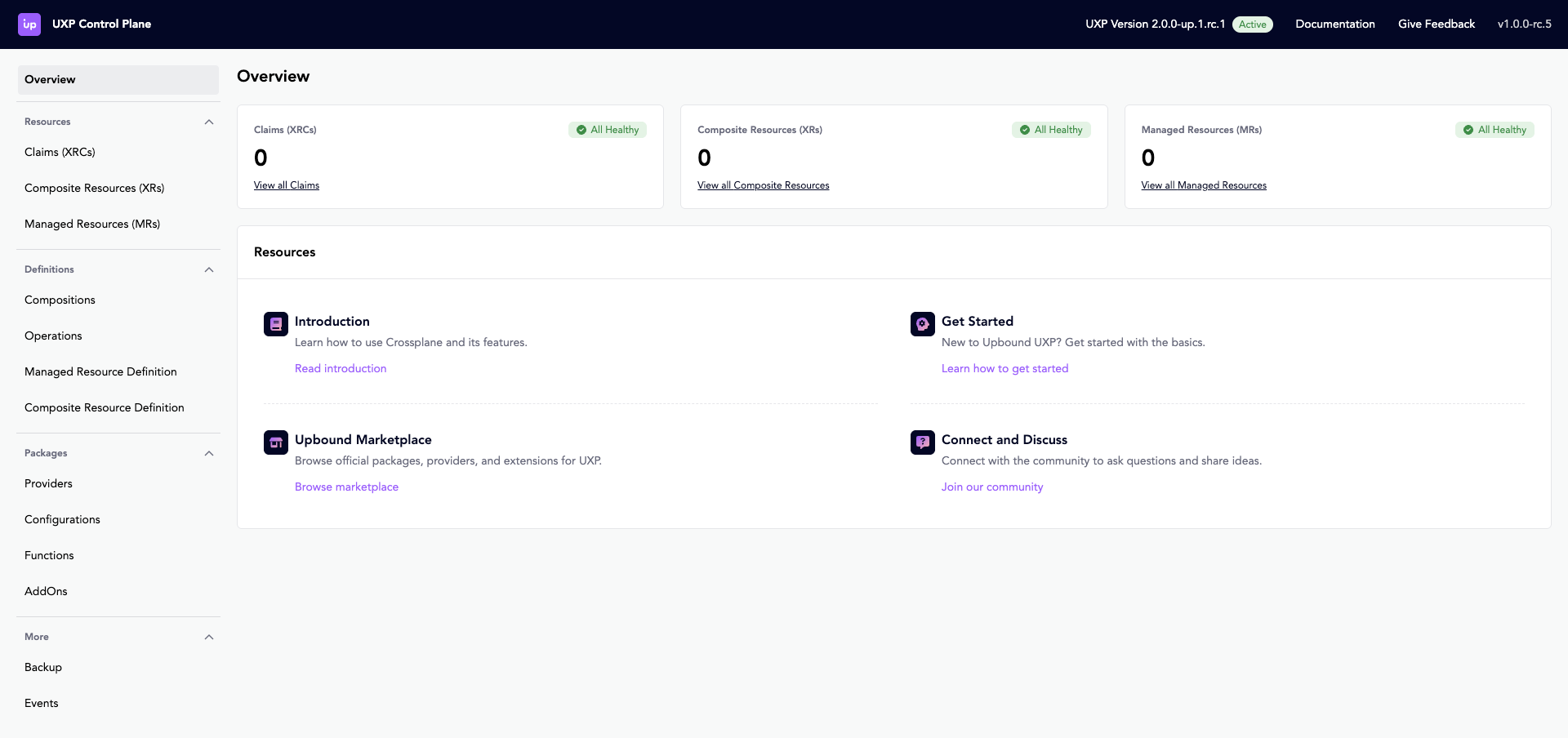Select Managed Resource Definition in sidebar

point(100,372)
